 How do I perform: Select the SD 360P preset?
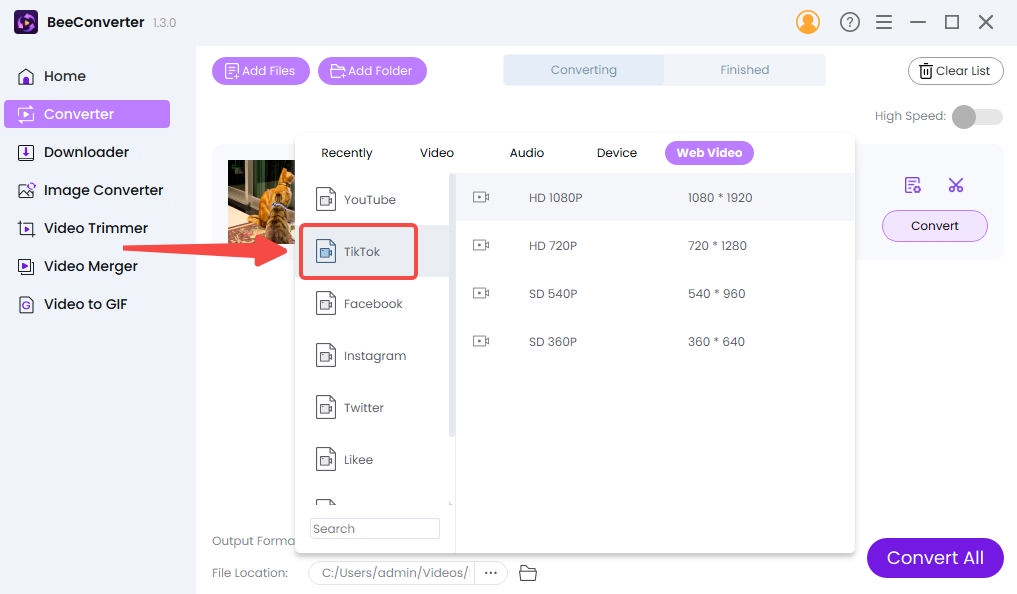655,342
